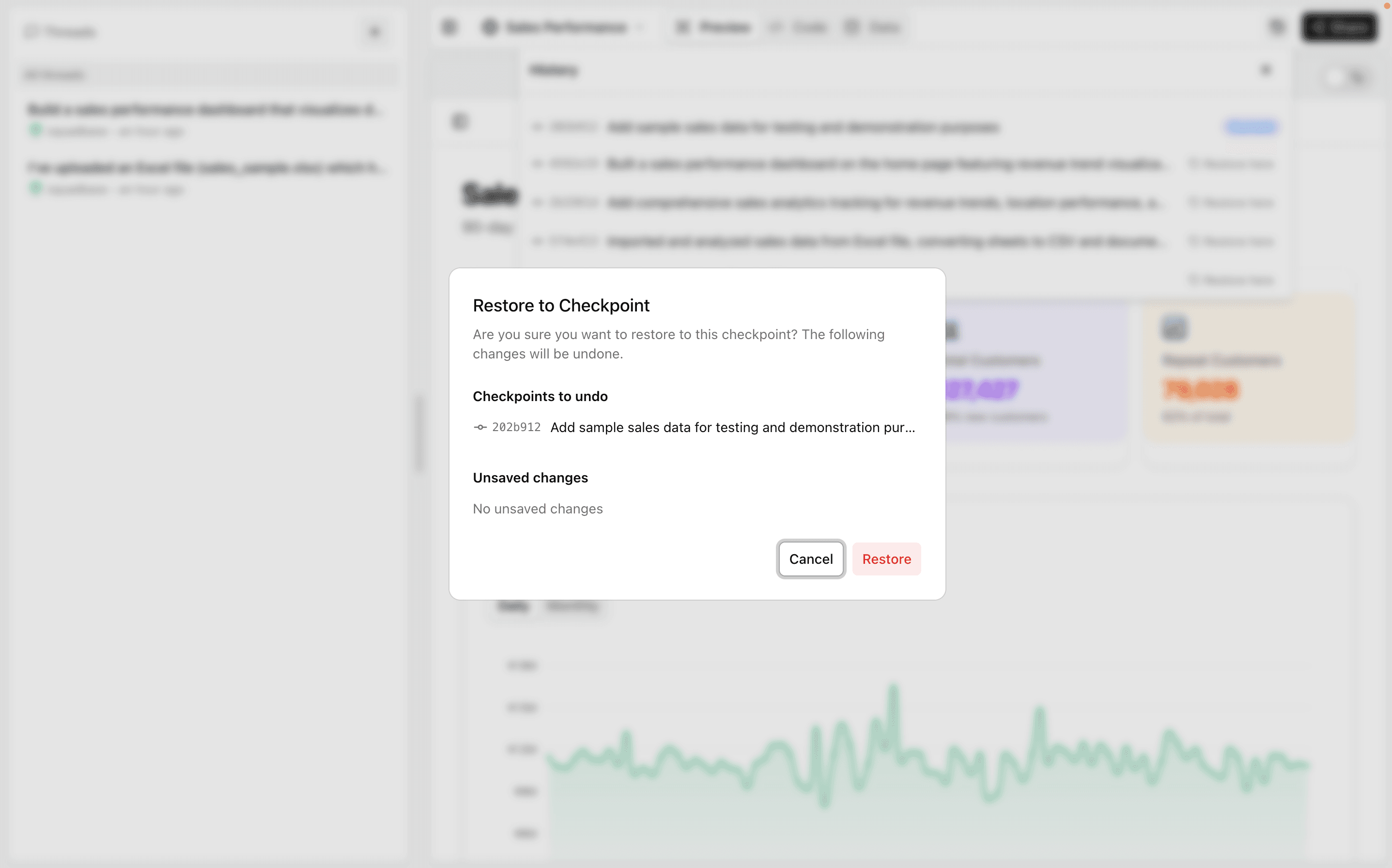Close the Threads sidebar panel
Screen dimensions: 1392x868
click(x=375, y=32)
